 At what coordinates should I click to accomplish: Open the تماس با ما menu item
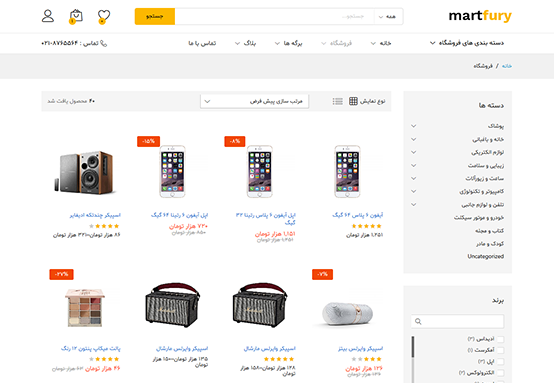[202, 43]
